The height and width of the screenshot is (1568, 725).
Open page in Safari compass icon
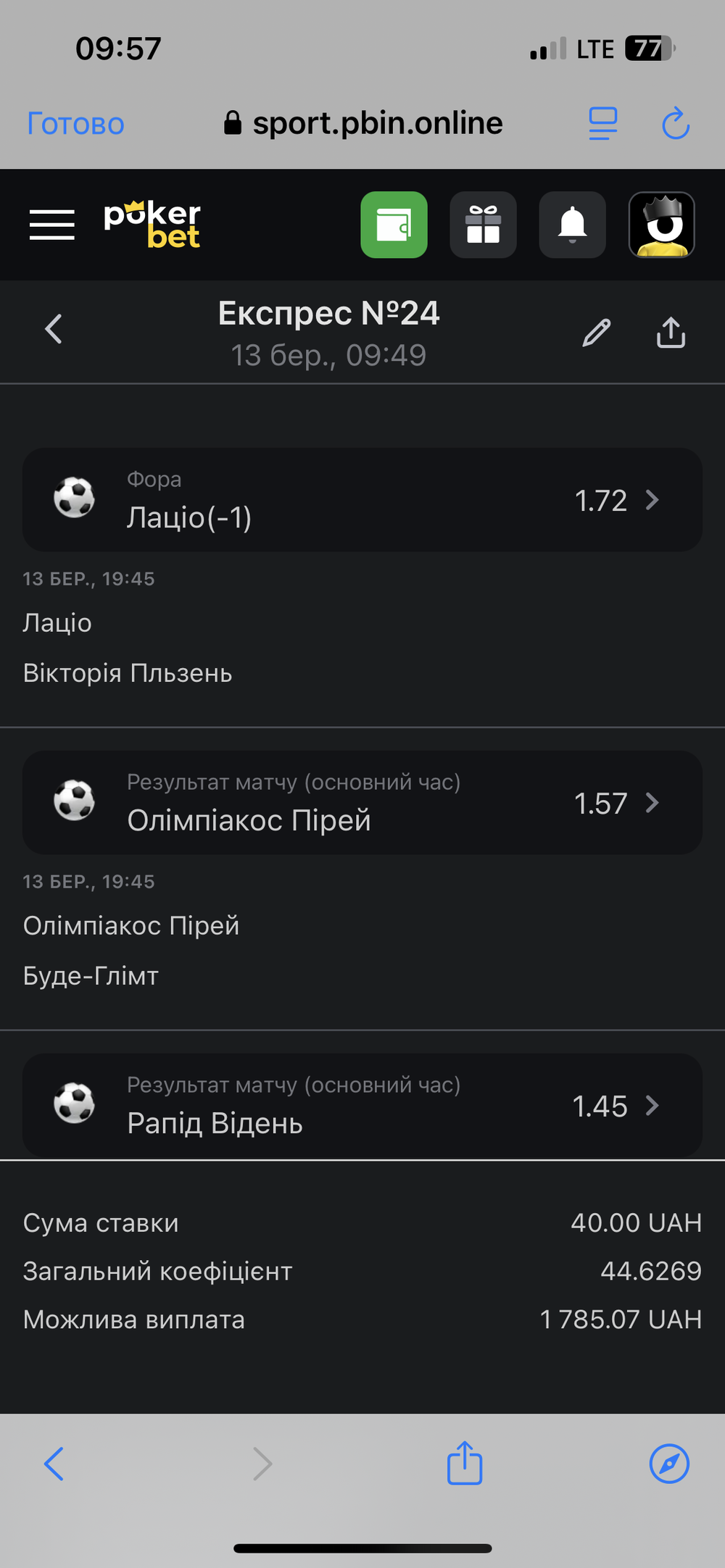coord(669,1464)
